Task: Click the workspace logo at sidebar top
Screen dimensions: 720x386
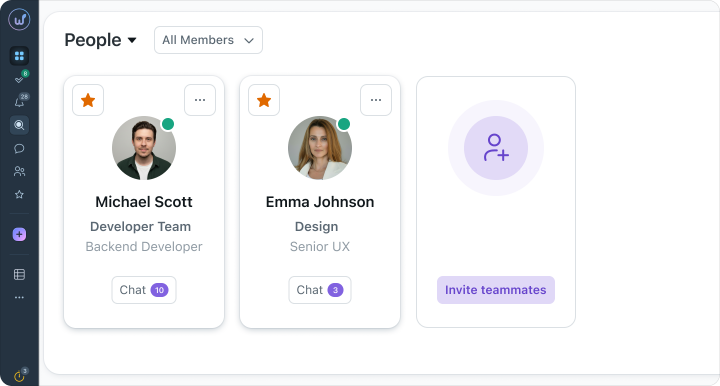Action: point(19,20)
